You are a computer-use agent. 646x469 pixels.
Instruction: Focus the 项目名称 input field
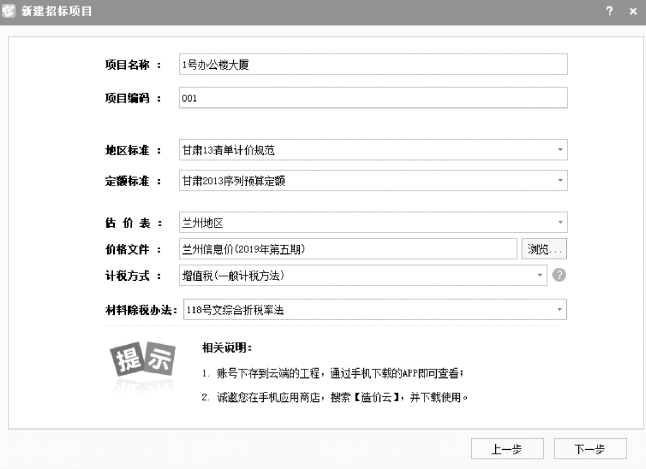(373, 64)
